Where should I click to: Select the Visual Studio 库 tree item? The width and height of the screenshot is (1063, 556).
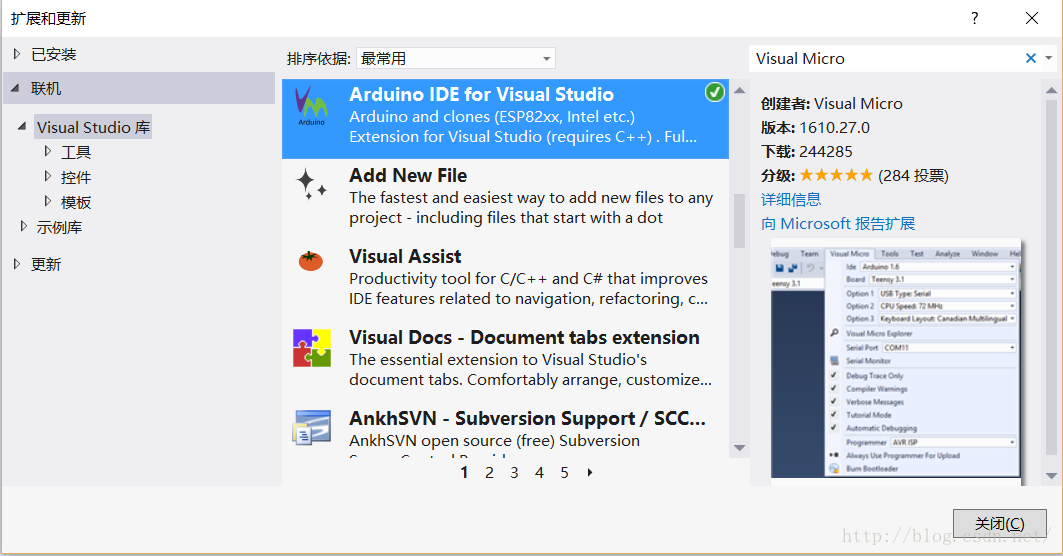[x=94, y=127]
